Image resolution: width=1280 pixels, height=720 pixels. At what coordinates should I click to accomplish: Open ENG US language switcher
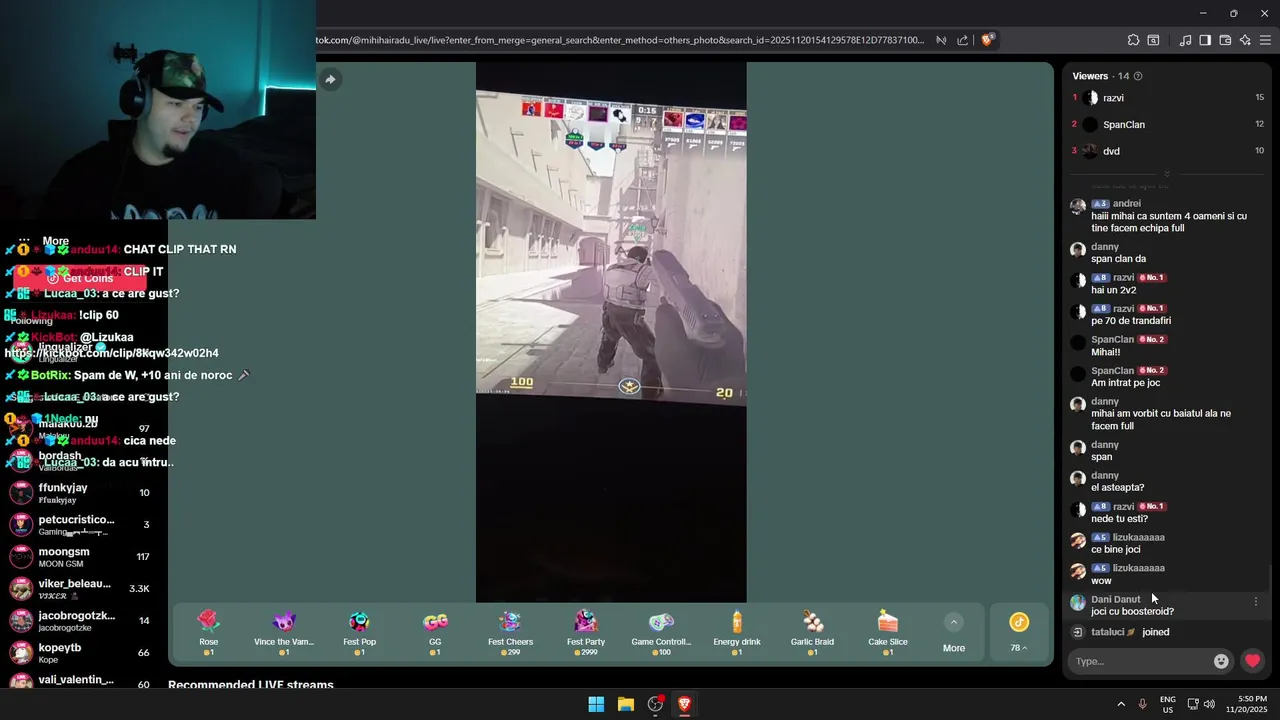click(x=1167, y=704)
